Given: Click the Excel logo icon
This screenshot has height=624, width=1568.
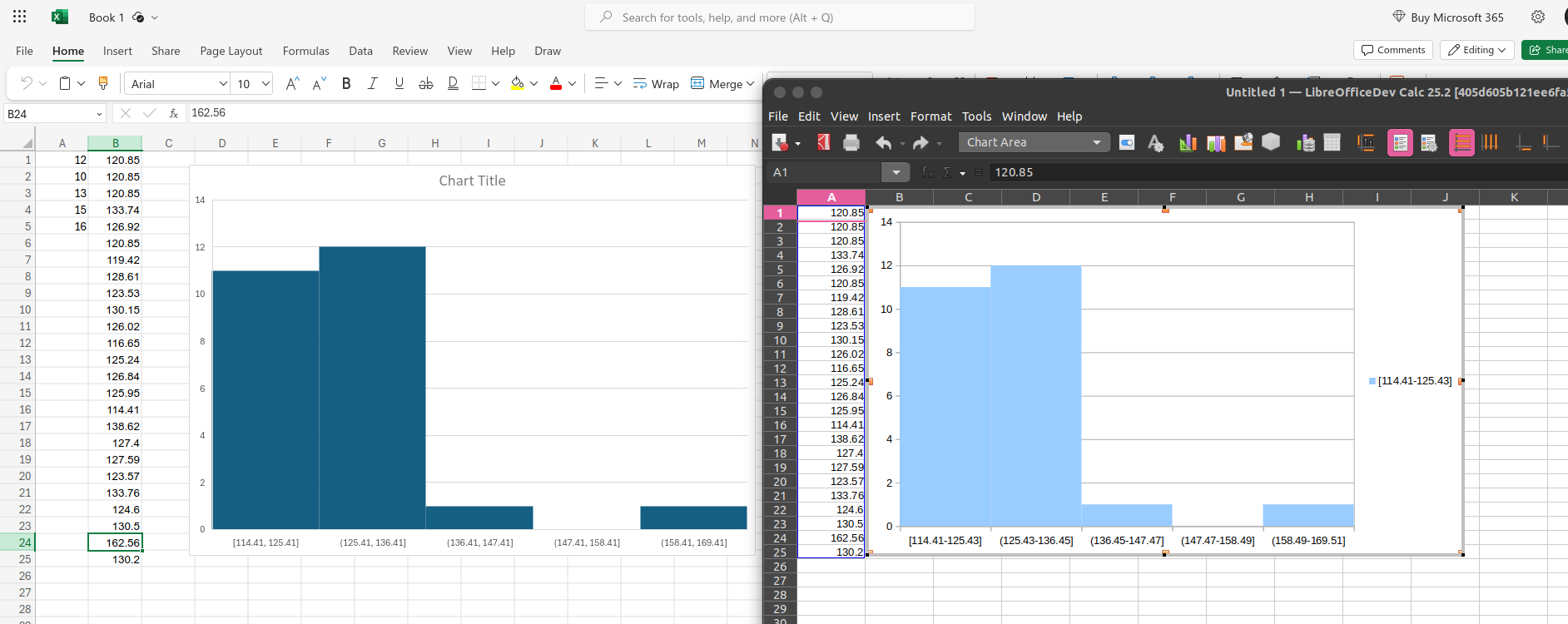Looking at the screenshot, I should coord(60,17).
